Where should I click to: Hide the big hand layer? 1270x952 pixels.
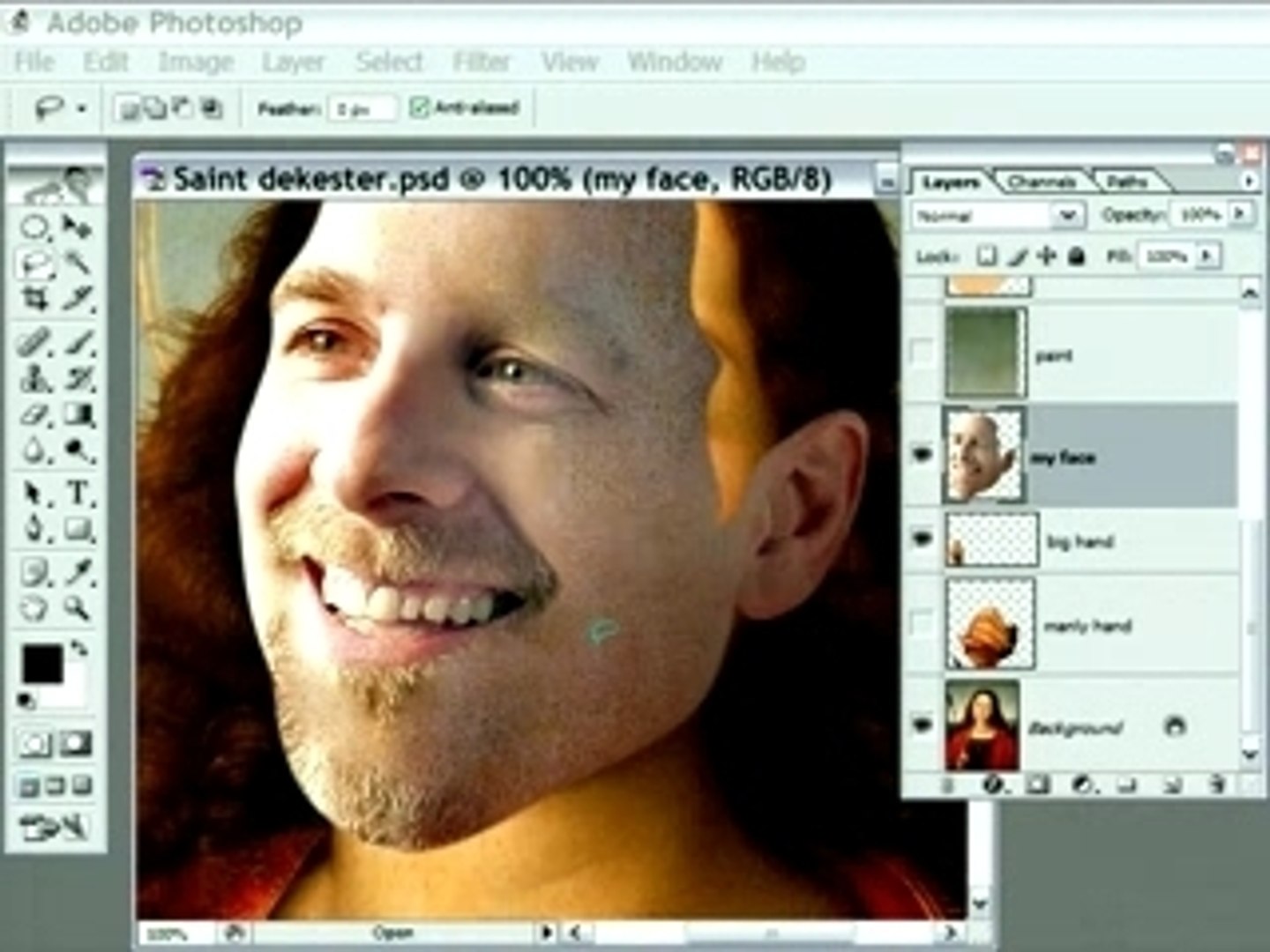[922, 539]
